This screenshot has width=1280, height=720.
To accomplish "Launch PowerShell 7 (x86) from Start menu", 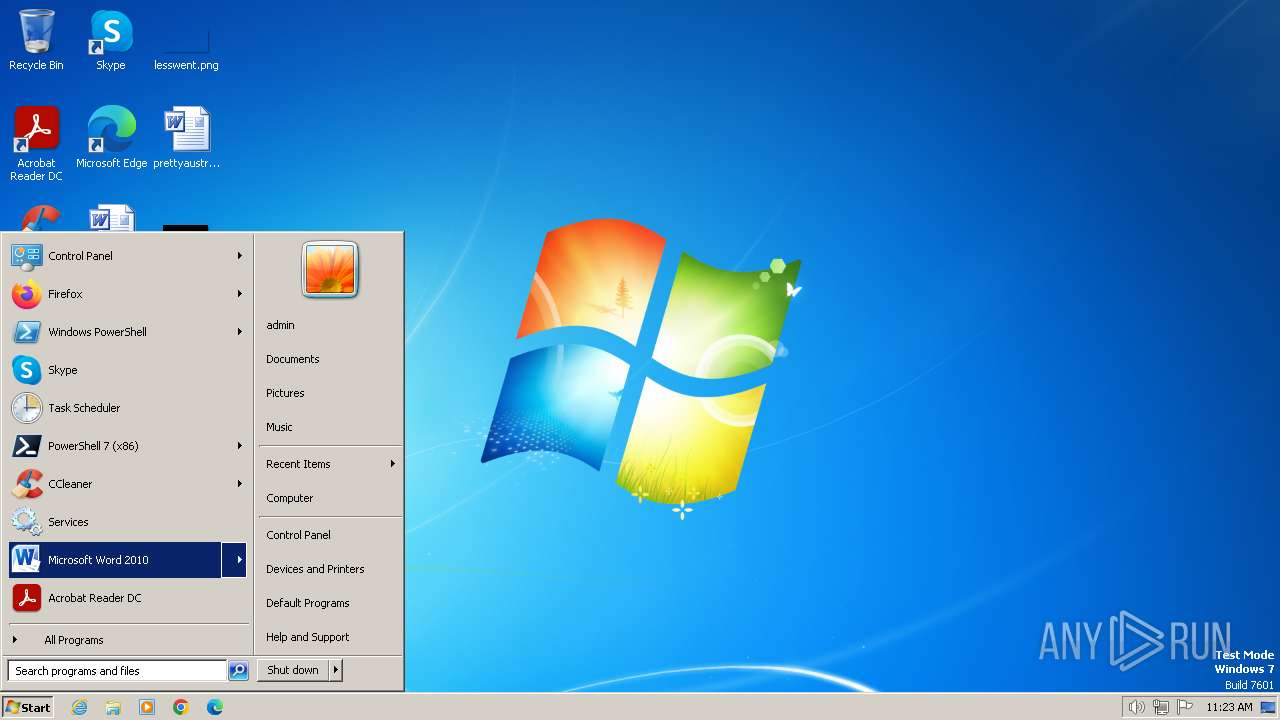I will click(x=126, y=446).
